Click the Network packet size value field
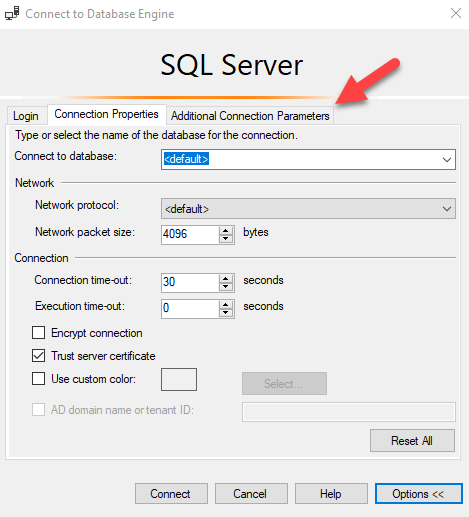This screenshot has width=469, height=517. [x=190, y=235]
